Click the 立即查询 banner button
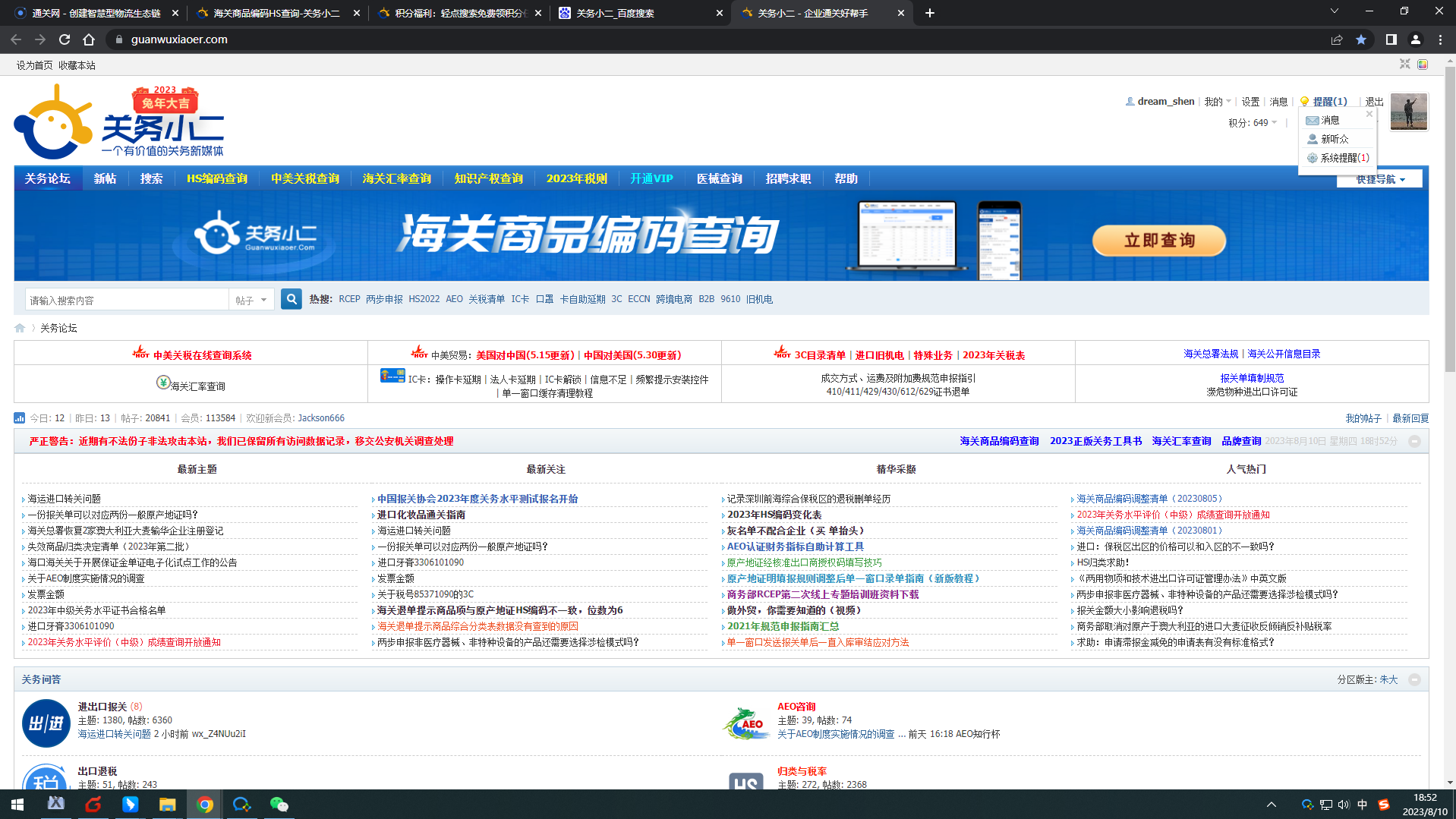The image size is (1456, 819). 1159,240
